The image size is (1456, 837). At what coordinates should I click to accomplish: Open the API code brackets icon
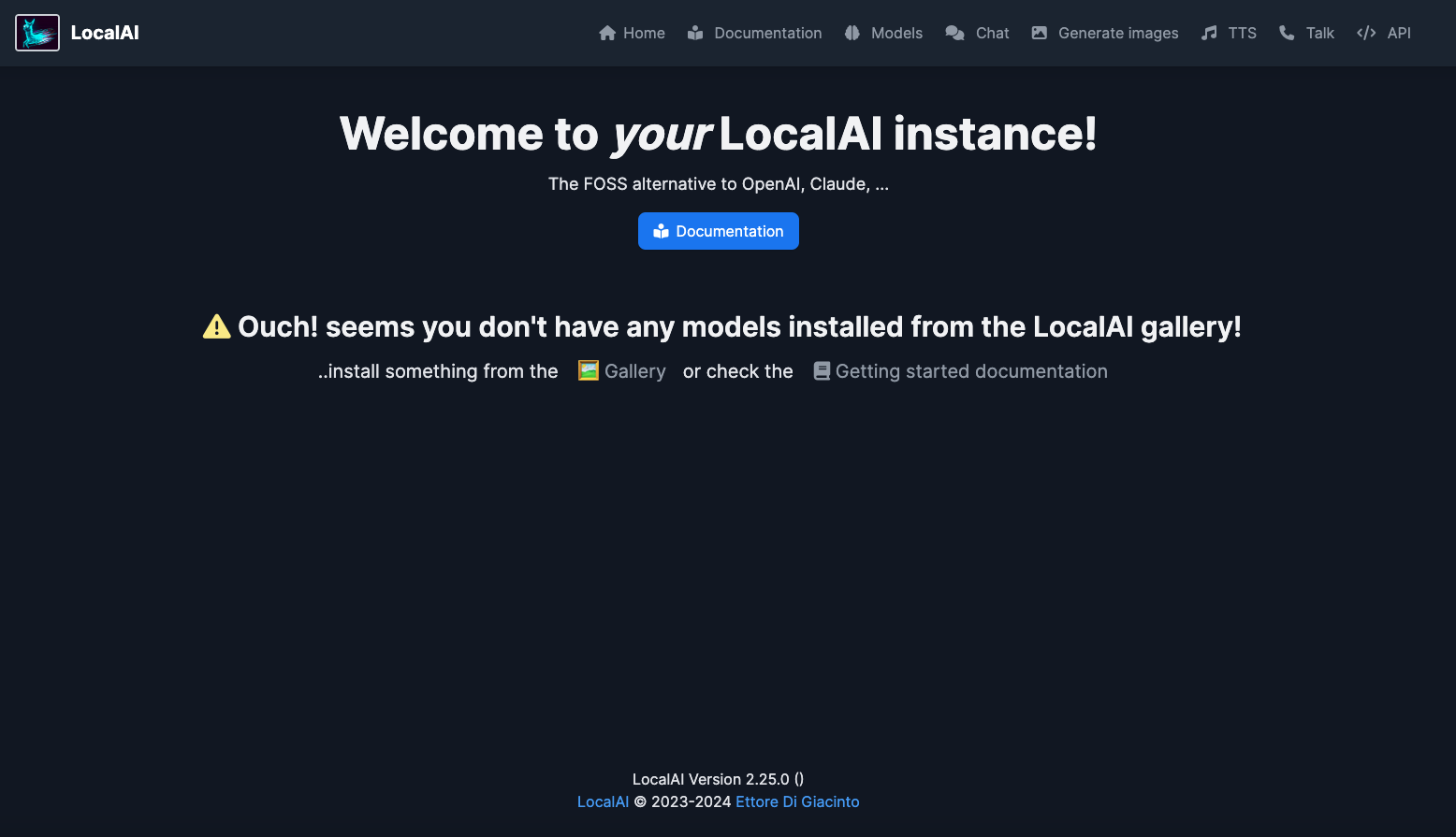click(1364, 32)
